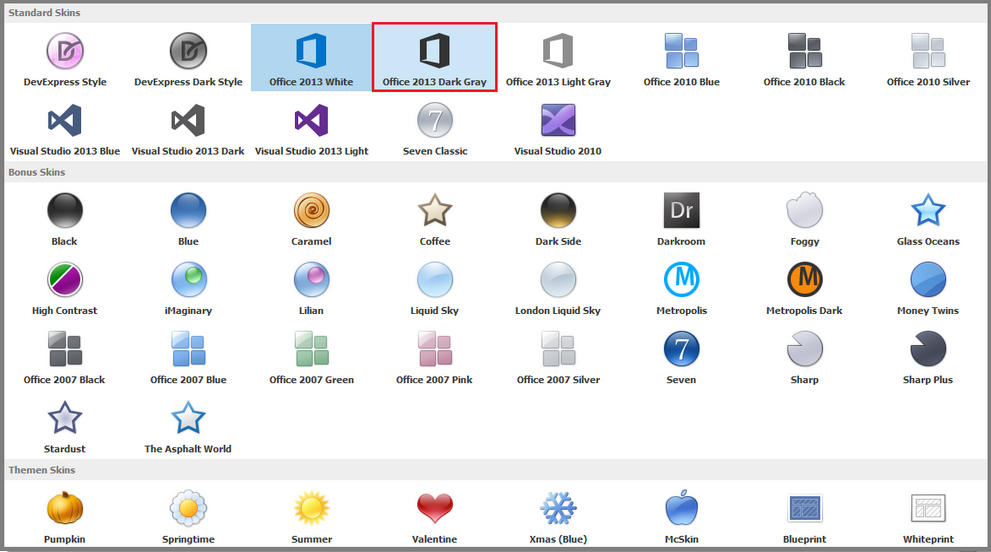Click the Themen Skins group header
This screenshot has height=552, width=991.
[496, 470]
